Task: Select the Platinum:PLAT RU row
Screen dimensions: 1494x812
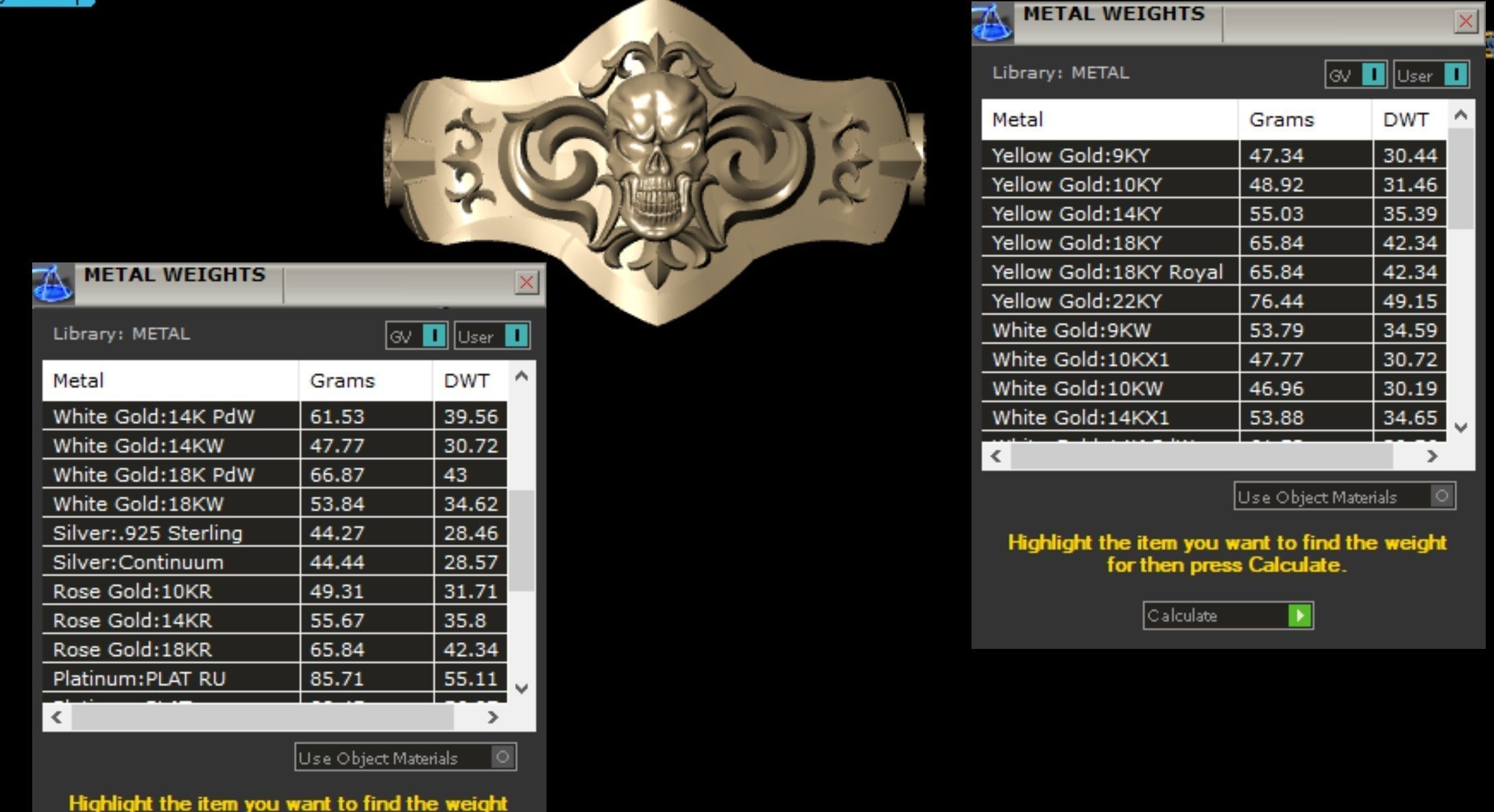Action: 139,678
